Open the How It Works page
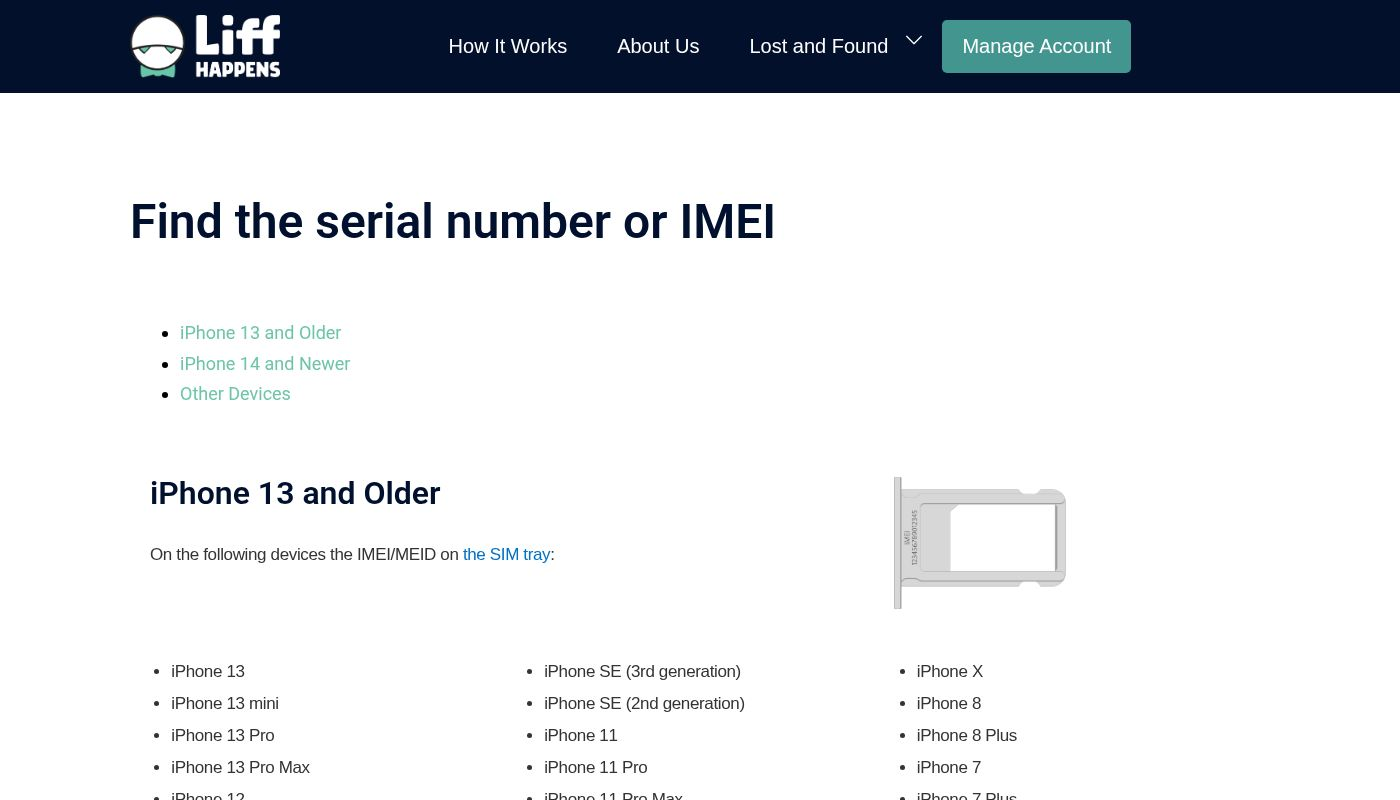 pos(507,46)
